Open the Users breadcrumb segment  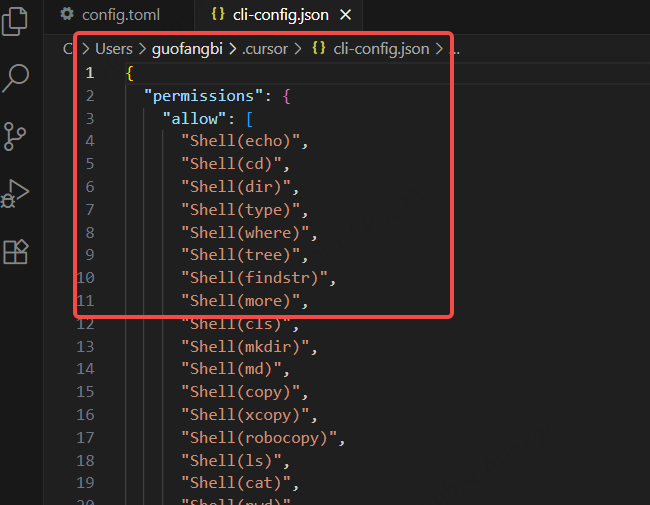[114, 49]
